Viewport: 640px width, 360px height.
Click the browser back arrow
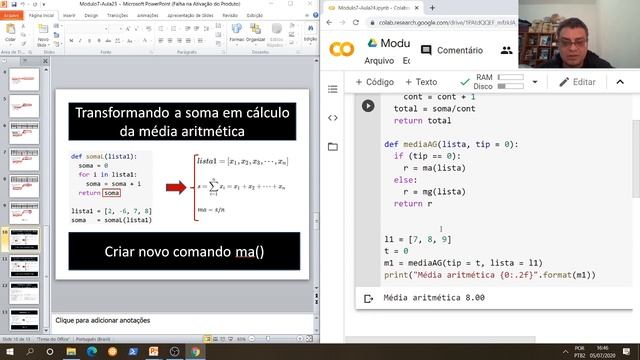[x=329, y=22]
